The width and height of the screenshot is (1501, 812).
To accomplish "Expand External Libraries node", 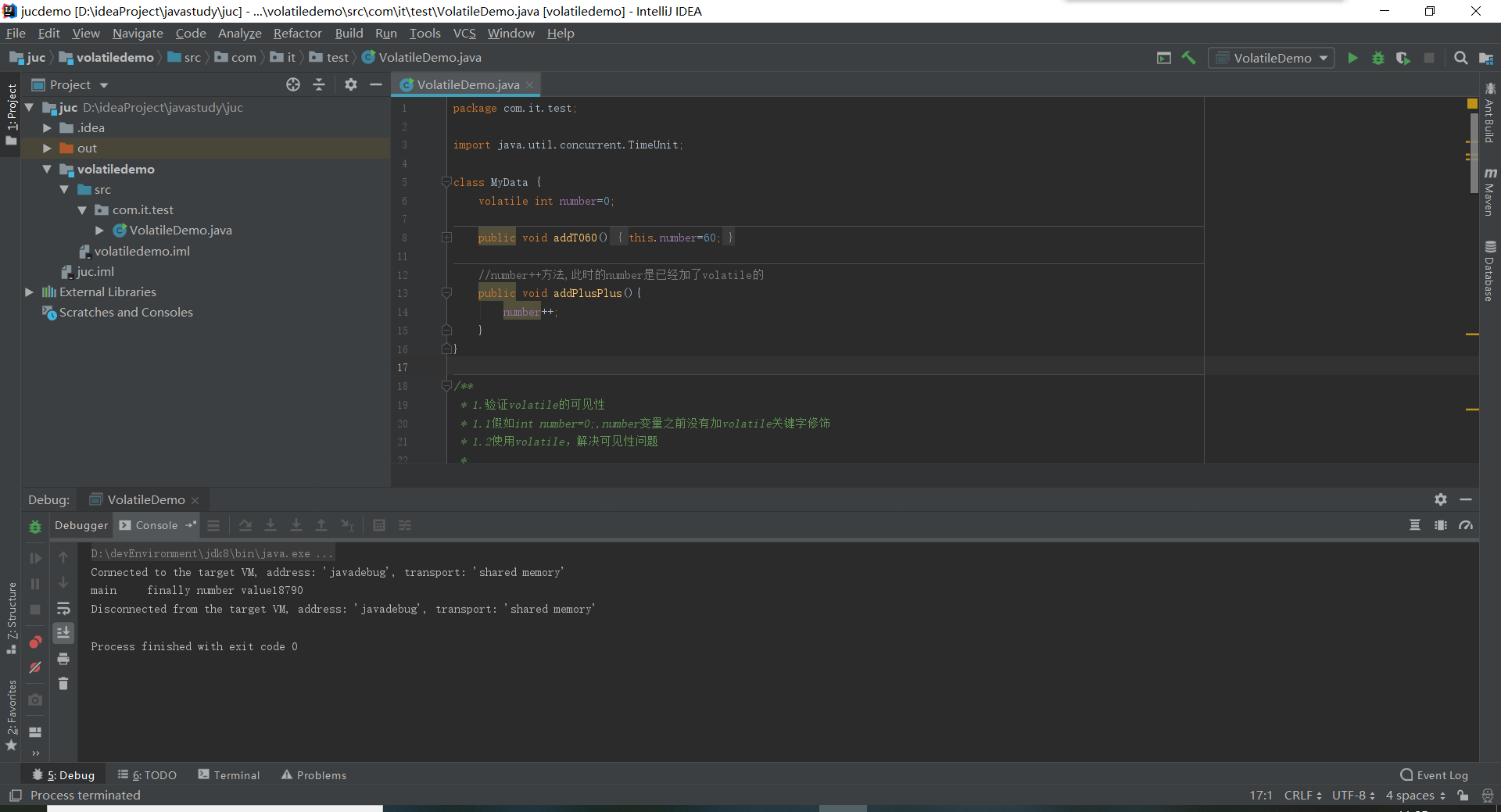I will click(x=29, y=292).
